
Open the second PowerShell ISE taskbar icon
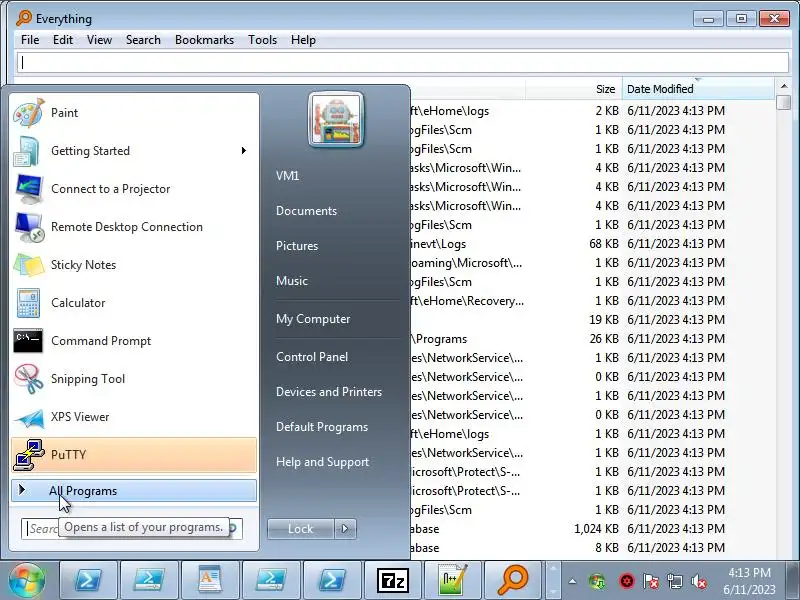coord(149,580)
